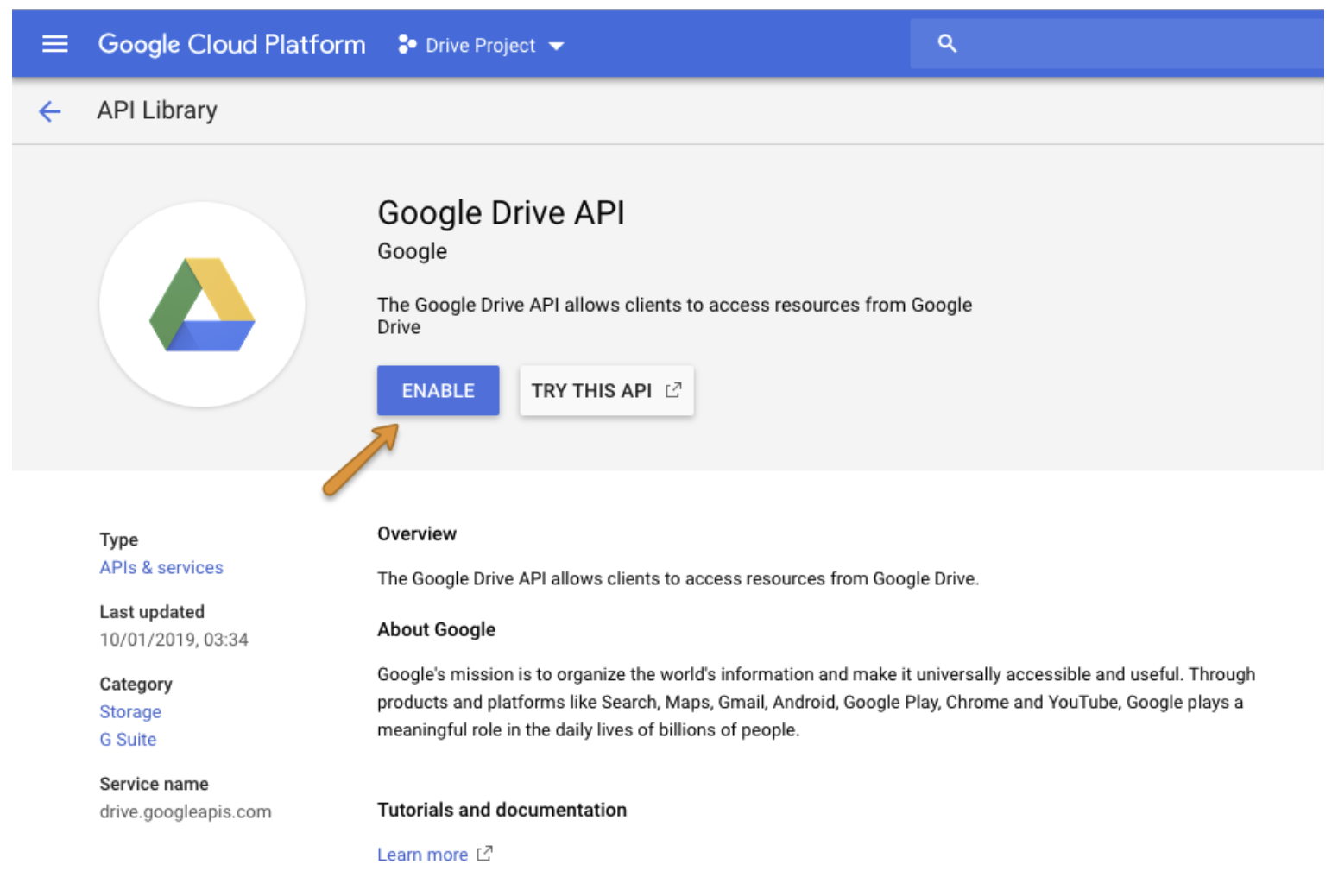
Task: Open the hamburger navigation menu
Action: [x=54, y=44]
